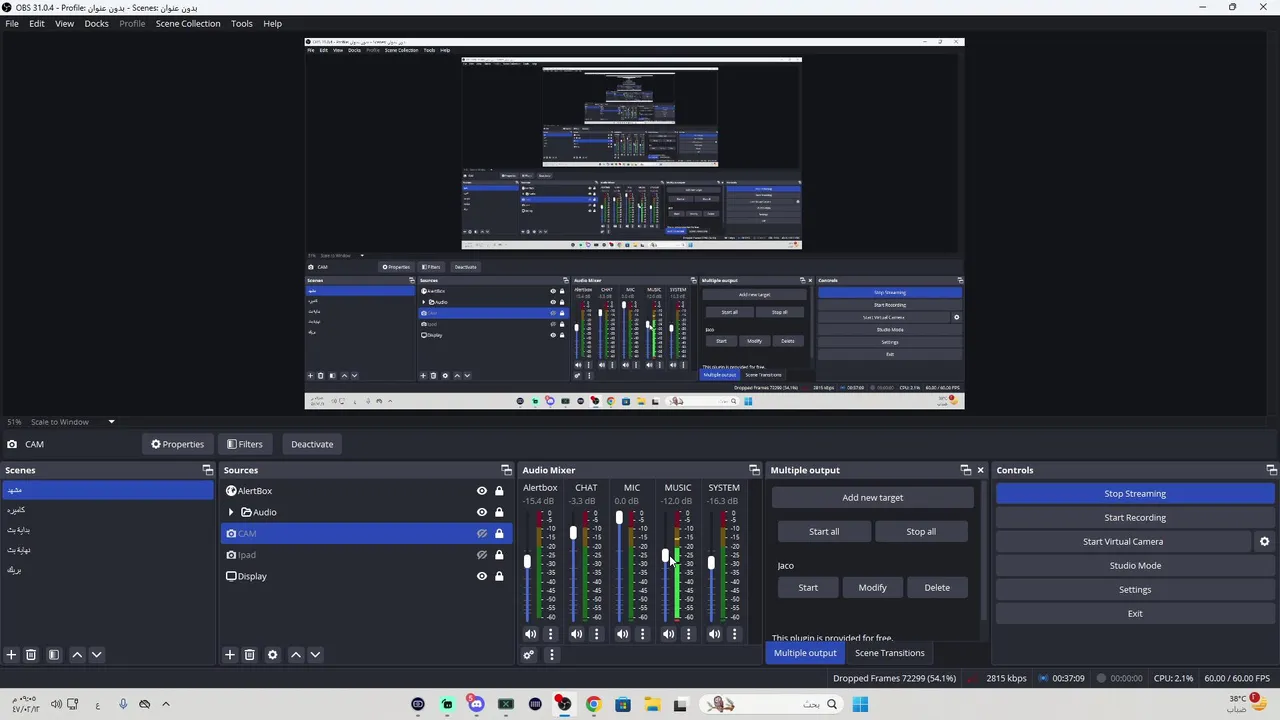The width and height of the screenshot is (1280, 720).
Task: Open the Tools menu
Action: pyautogui.click(x=242, y=23)
